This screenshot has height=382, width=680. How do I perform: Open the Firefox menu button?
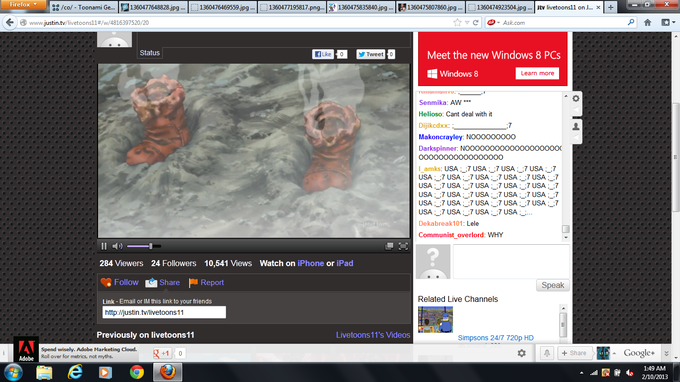[x=23, y=5]
